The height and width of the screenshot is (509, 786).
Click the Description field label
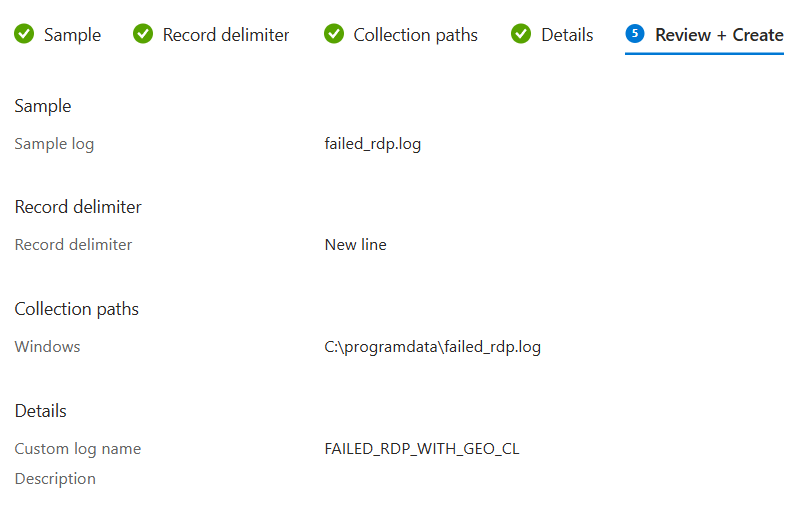(x=55, y=479)
